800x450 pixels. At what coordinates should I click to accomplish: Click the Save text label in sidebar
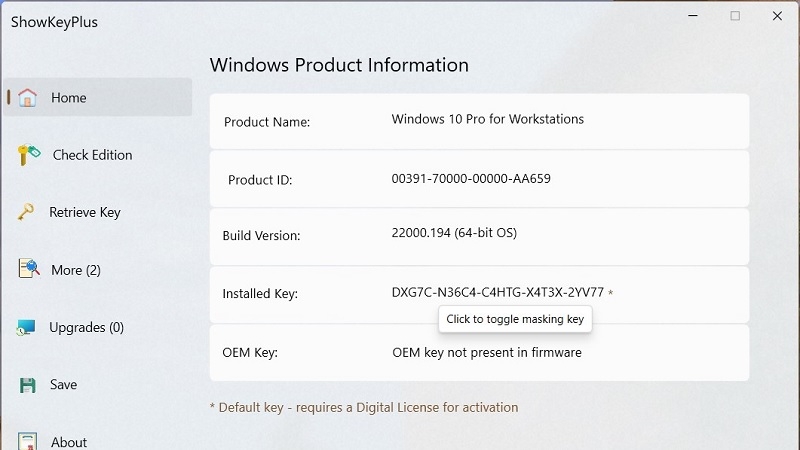(64, 385)
